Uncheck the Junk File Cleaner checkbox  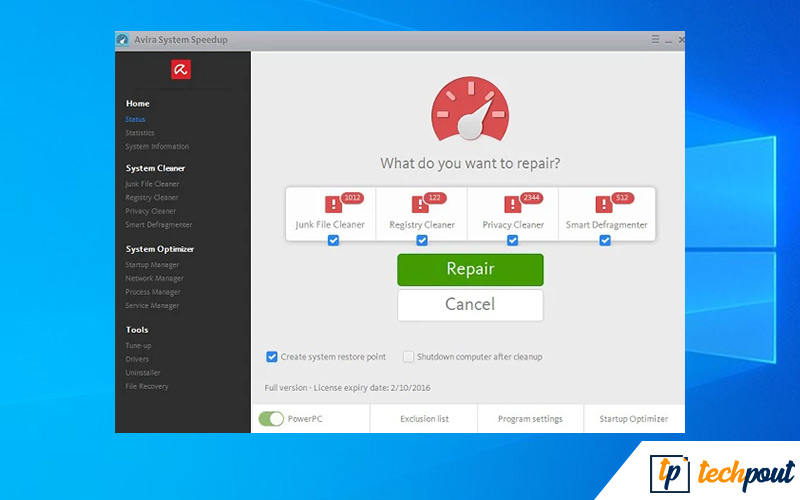pyautogui.click(x=333, y=240)
